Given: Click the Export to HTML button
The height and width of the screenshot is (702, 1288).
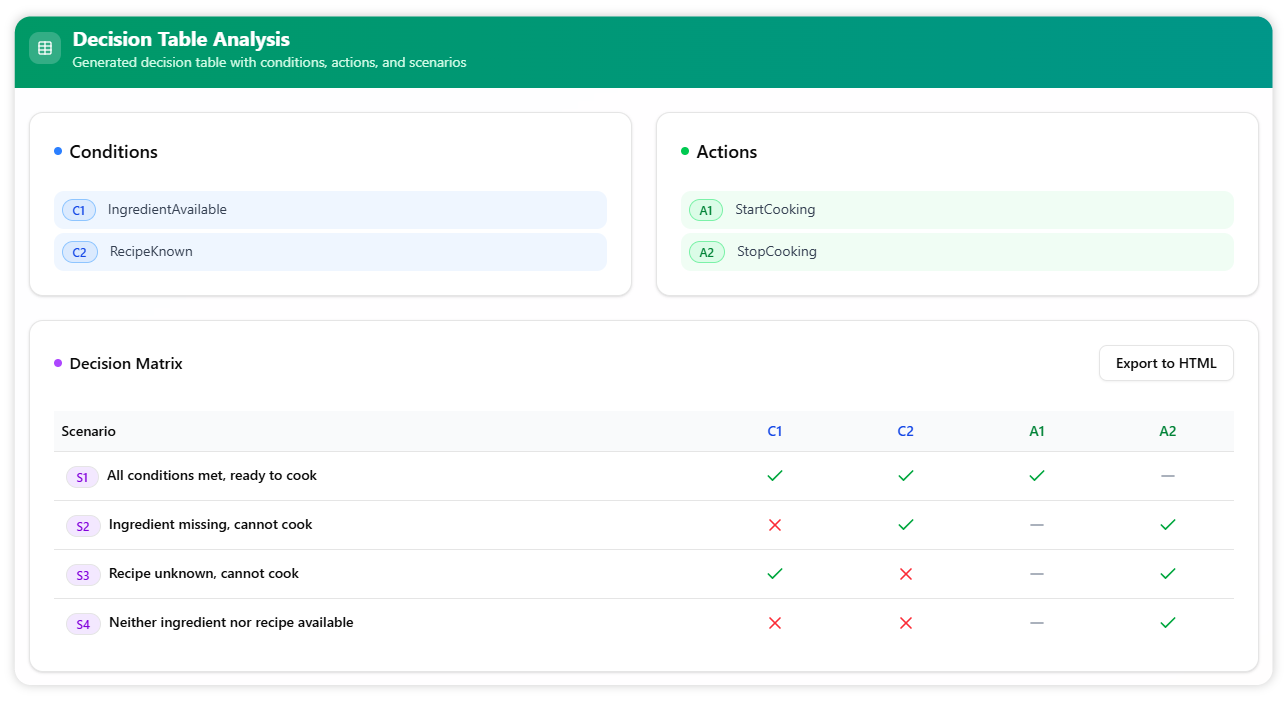Looking at the screenshot, I should click(1165, 363).
